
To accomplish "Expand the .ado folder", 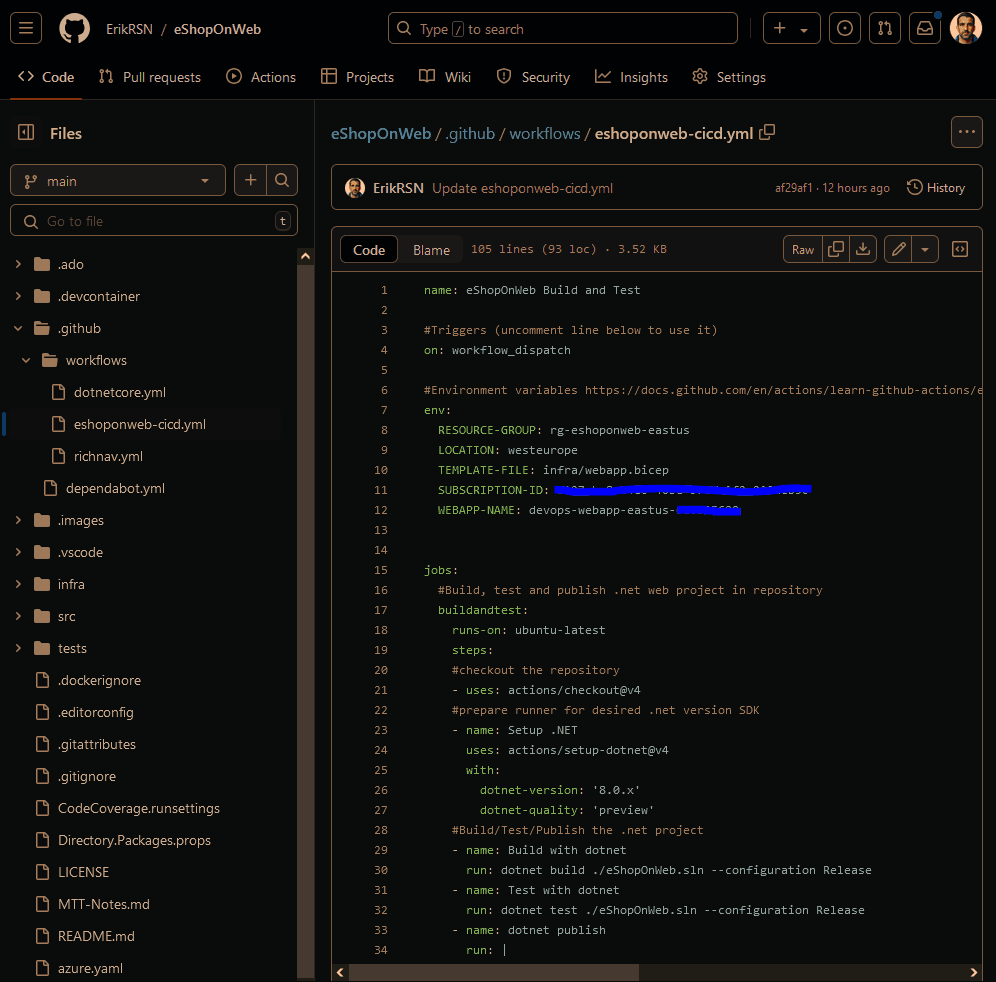I will (x=18, y=264).
